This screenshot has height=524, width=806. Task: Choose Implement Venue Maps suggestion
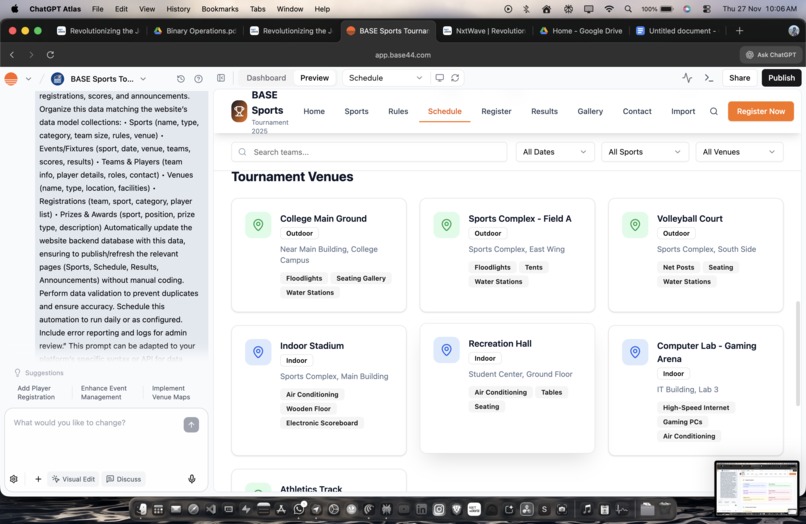(171, 392)
